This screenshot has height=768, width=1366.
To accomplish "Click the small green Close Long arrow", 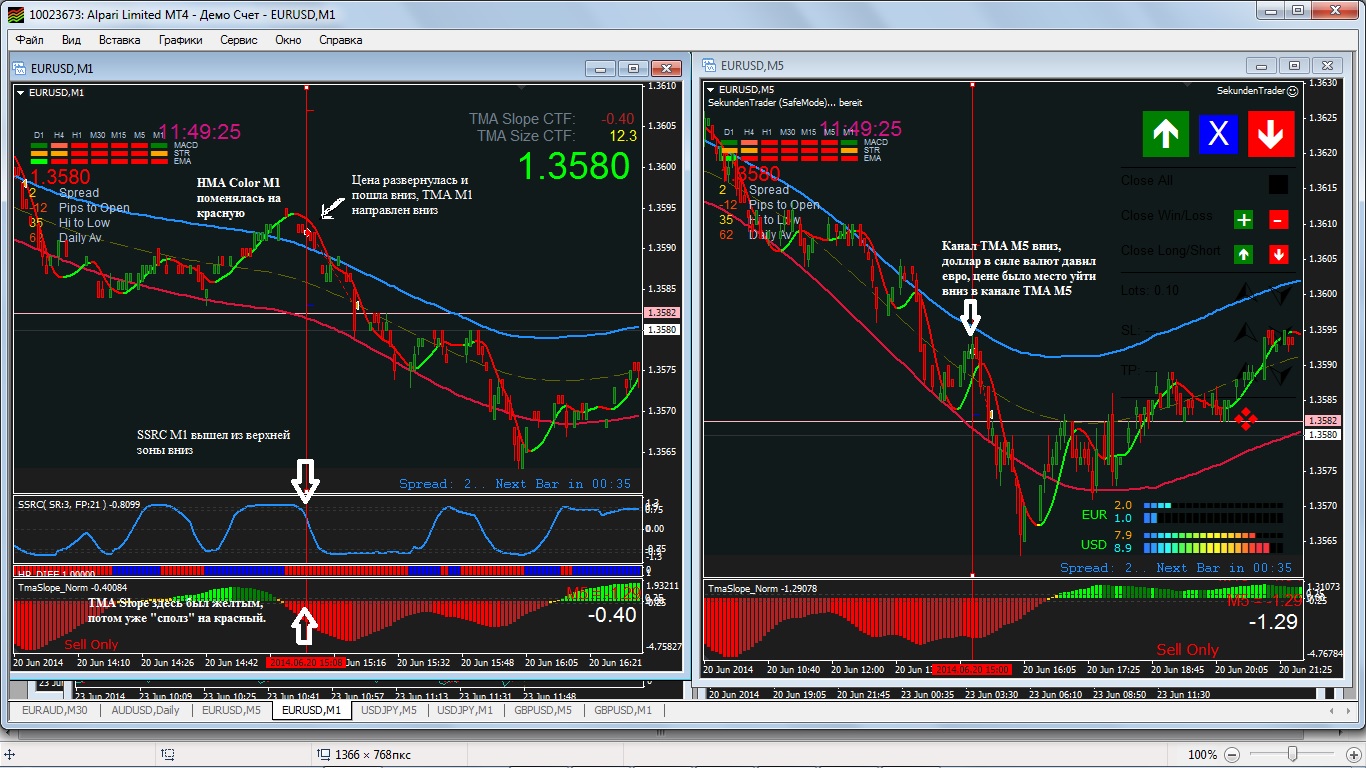I will tap(1243, 255).
